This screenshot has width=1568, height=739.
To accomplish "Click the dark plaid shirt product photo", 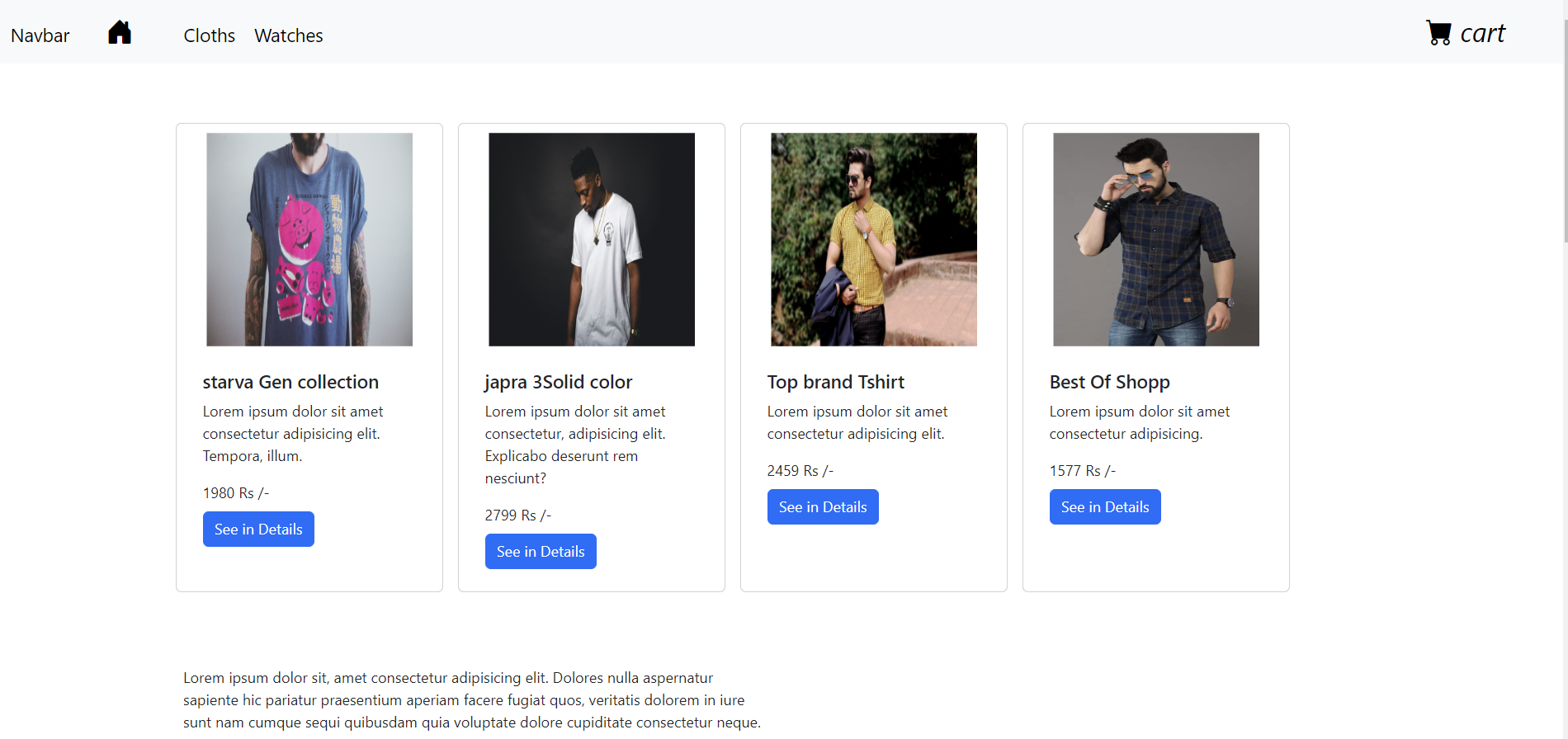I will (1156, 239).
